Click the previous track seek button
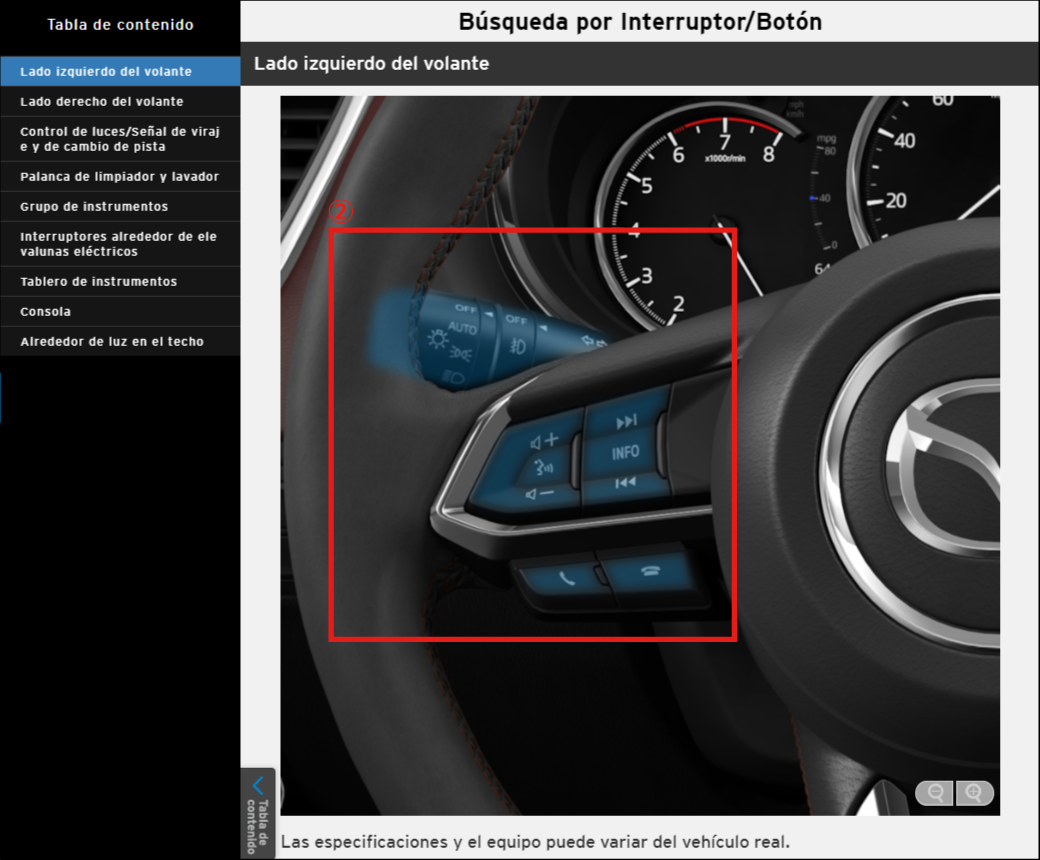This screenshot has height=860, width=1040. pos(625,483)
